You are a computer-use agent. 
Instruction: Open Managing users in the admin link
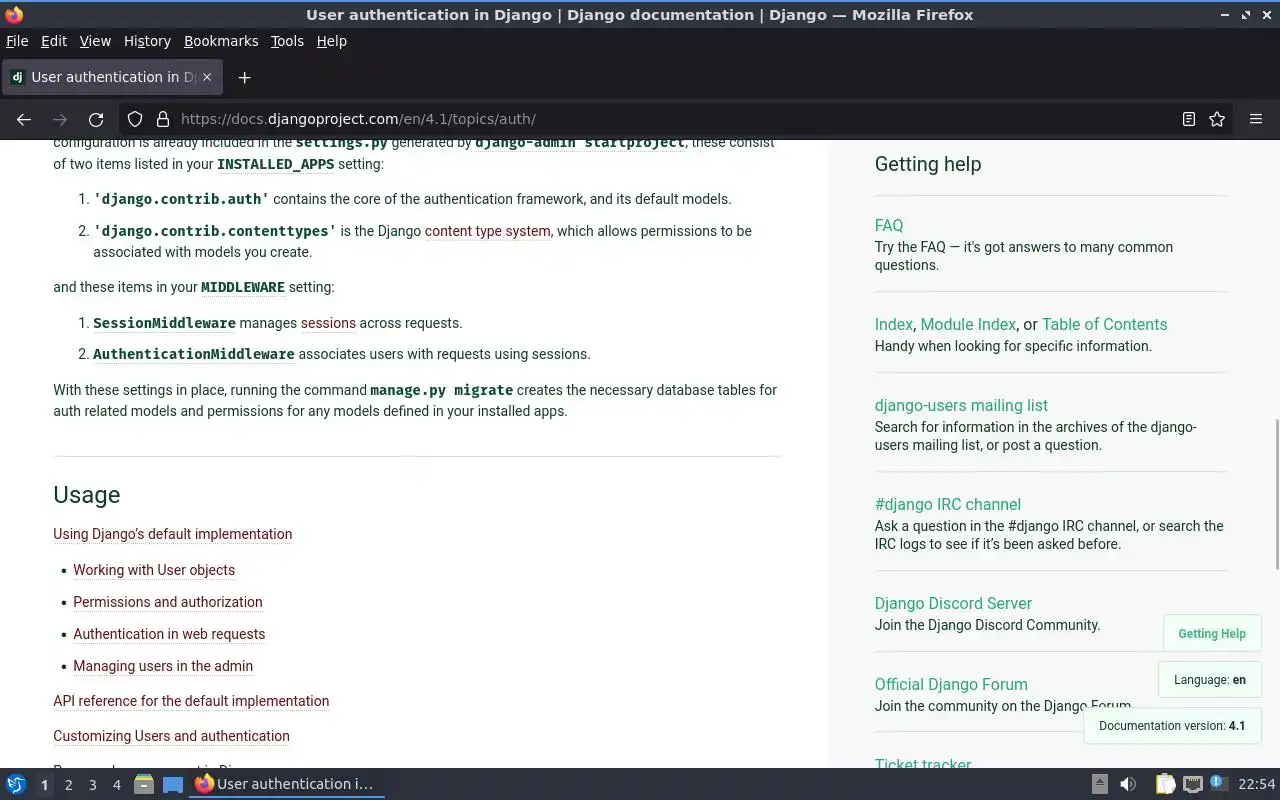click(163, 666)
